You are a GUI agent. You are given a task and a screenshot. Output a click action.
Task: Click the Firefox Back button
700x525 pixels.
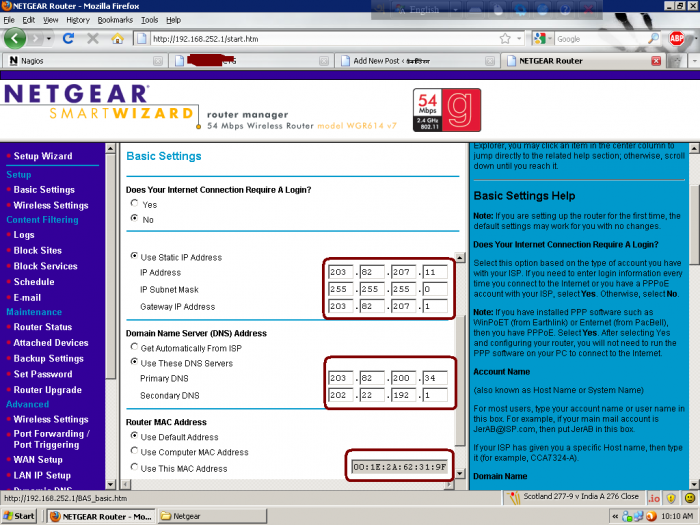[15, 38]
